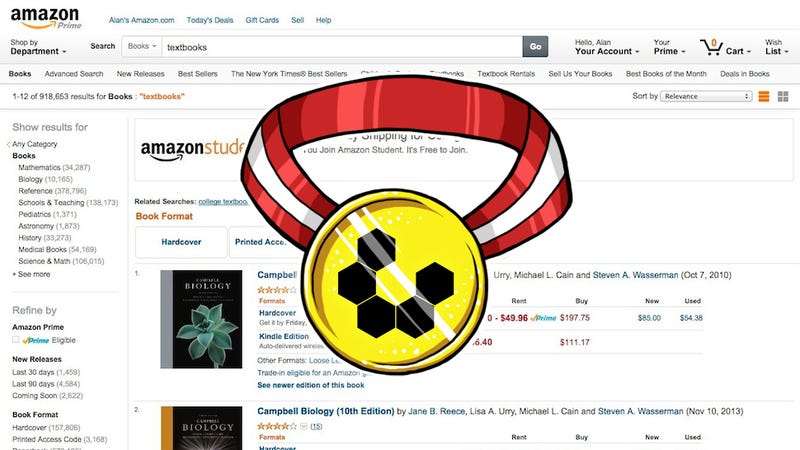
Task: Click into the textbooks search field
Action: point(342,47)
